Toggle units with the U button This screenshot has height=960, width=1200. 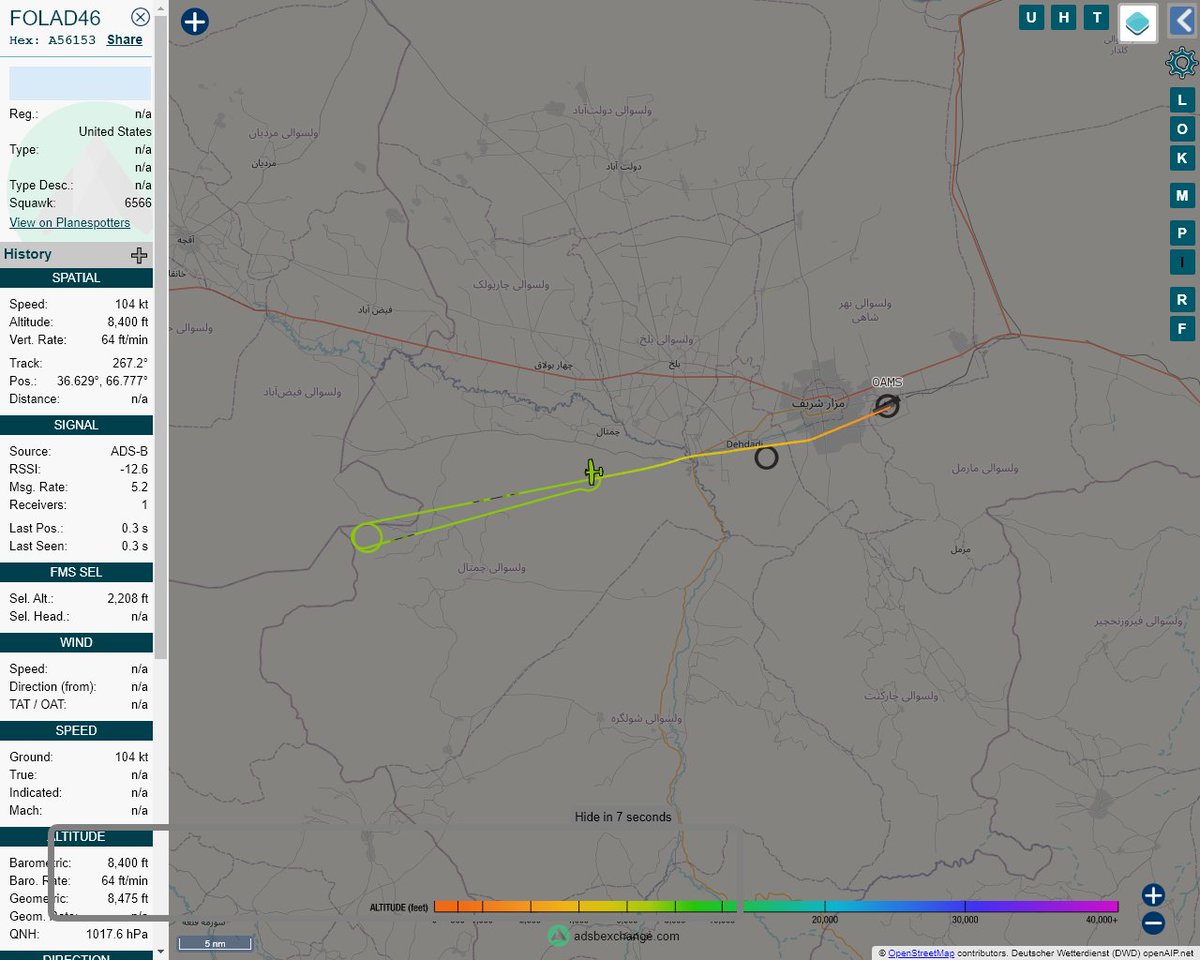point(1031,17)
